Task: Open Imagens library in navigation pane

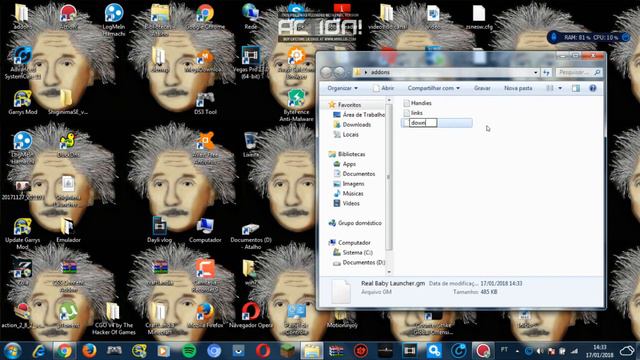Action: (349, 184)
